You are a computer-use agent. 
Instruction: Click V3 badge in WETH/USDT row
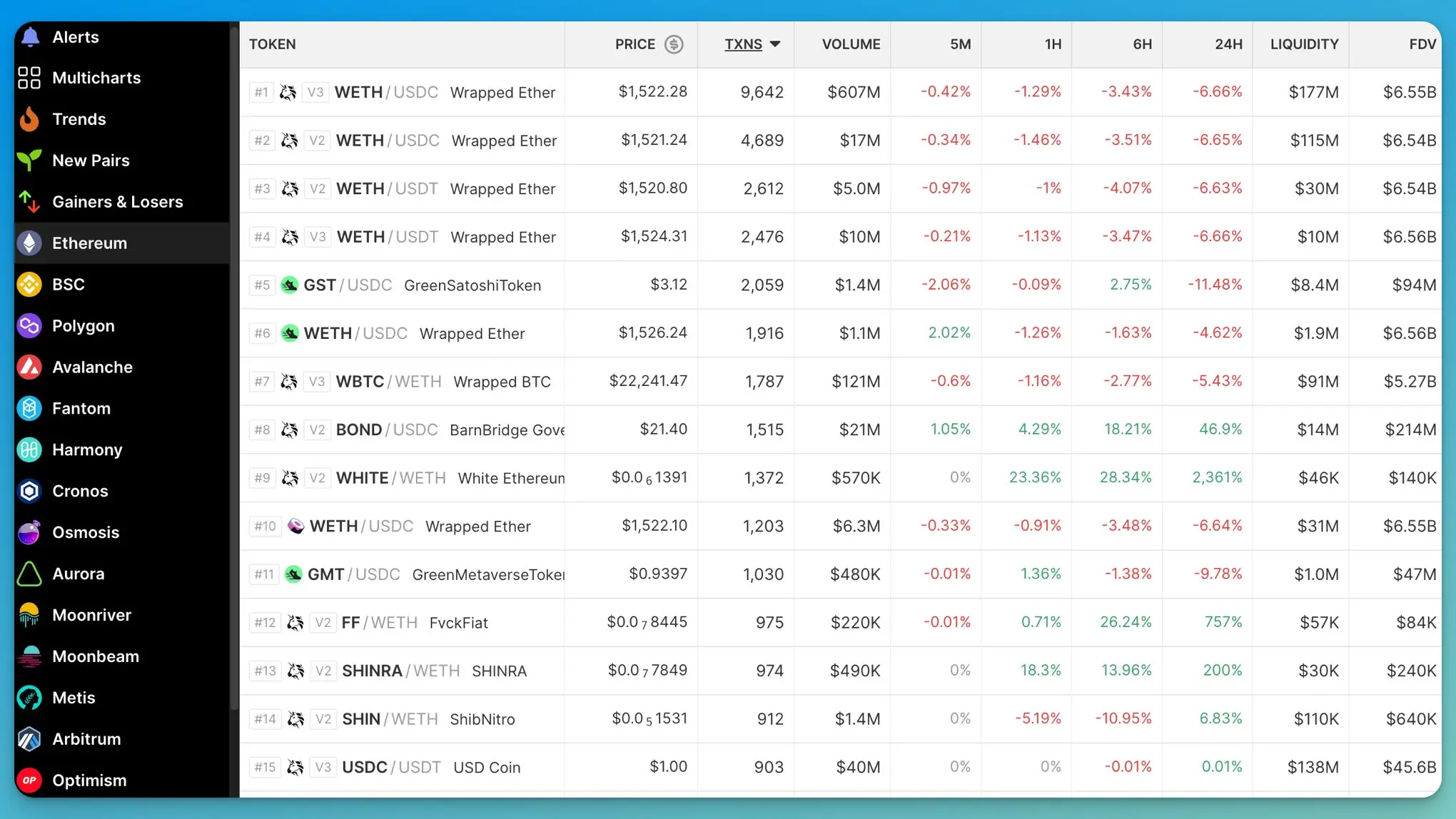pyautogui.click(x=318, y=237)
